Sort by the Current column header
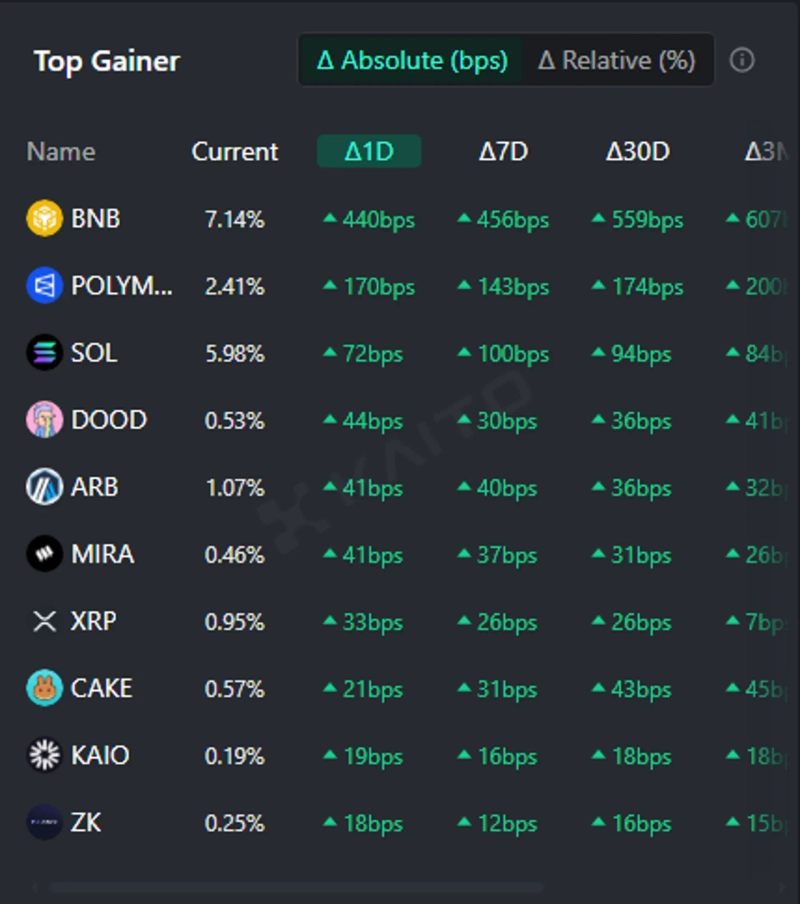800x904 pixels. coord(235,152)
